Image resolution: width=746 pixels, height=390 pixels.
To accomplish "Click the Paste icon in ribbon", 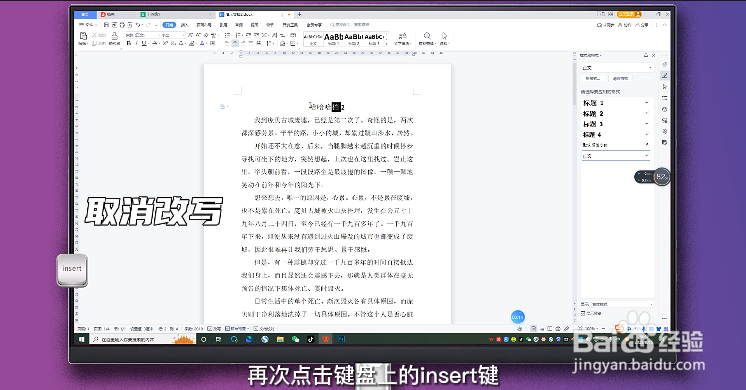I will coord(83,36).
